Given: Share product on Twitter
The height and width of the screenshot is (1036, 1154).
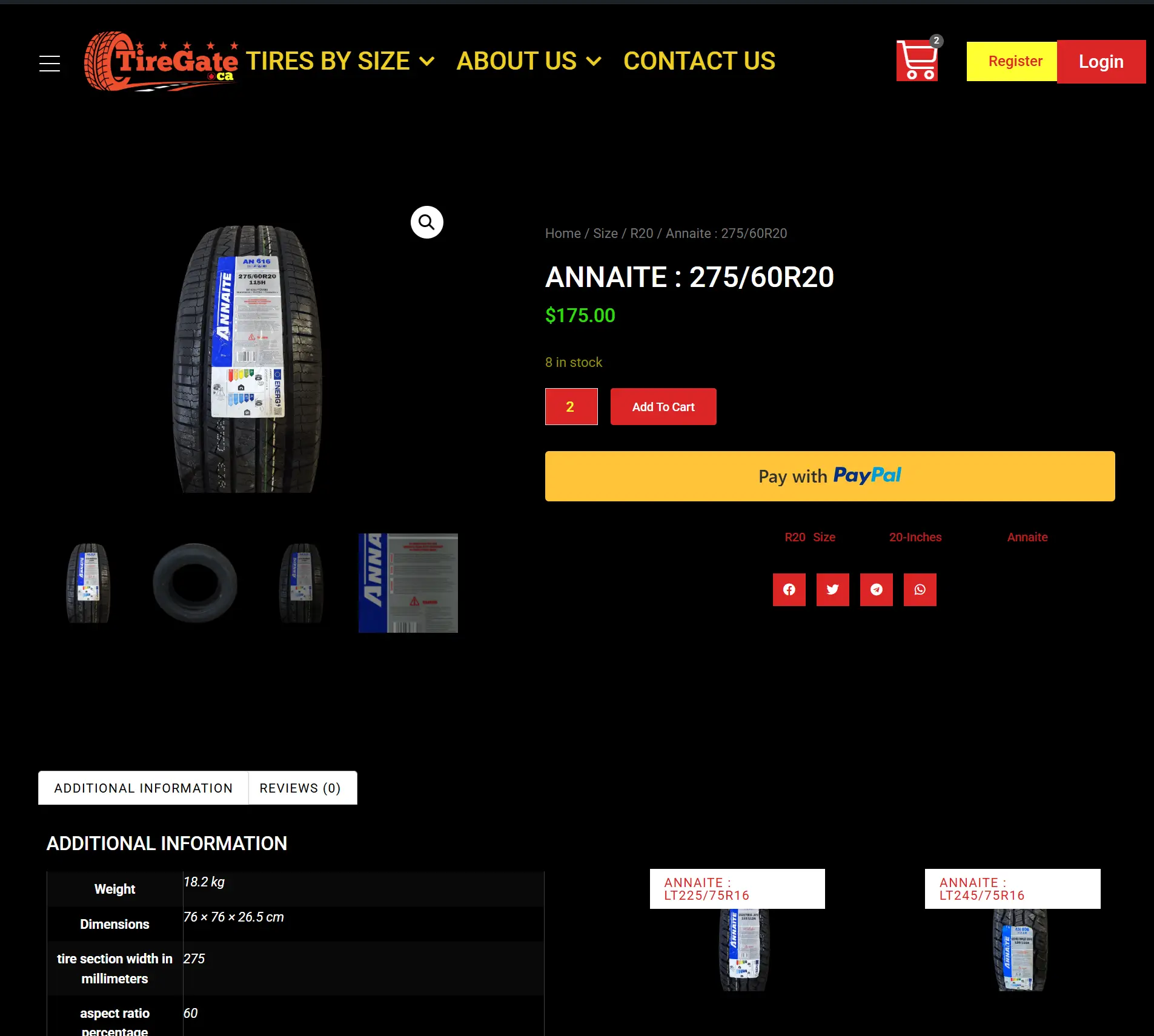Looking at the screenshot, I should tap(832, 590).
